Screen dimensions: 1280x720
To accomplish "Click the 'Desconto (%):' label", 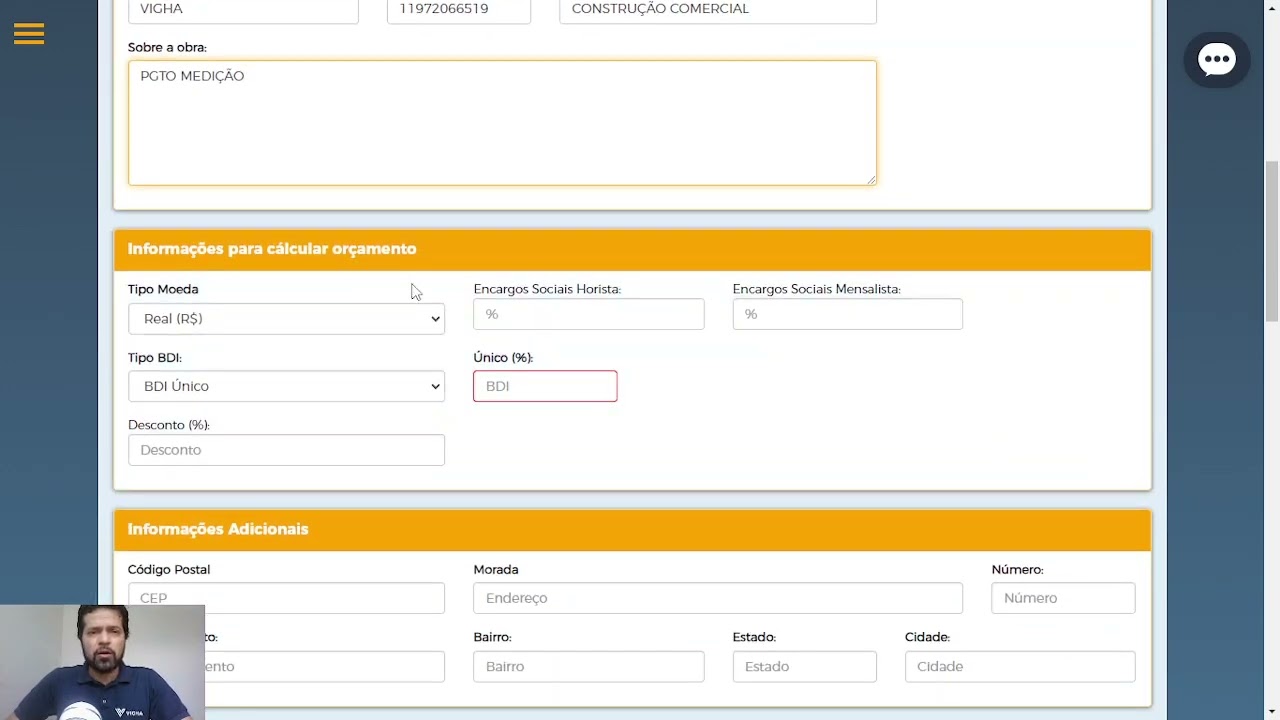I will point(169,425).
